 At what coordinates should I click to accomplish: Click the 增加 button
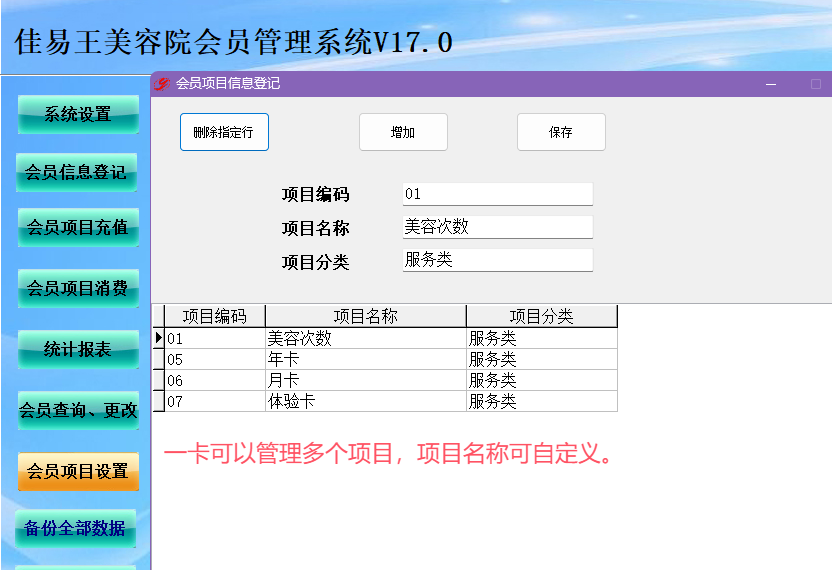click(x=403, y=132)
